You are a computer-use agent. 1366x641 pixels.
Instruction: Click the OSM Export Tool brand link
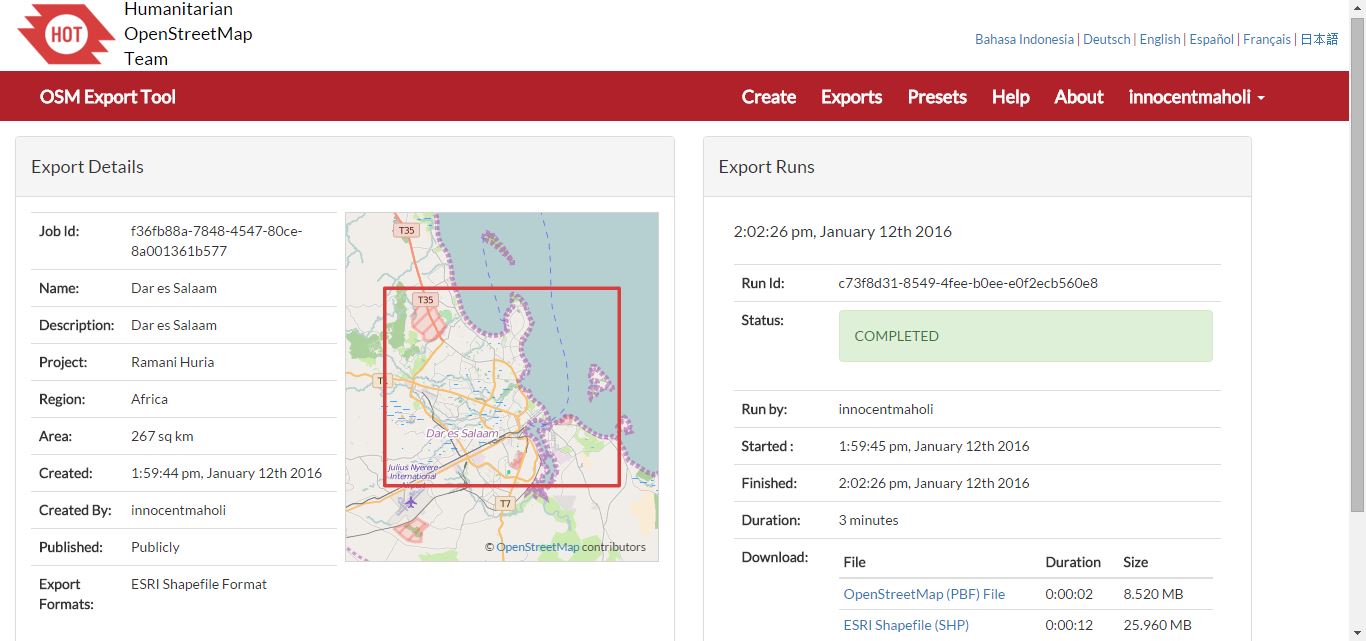pyautogui.click(x=108, y=97)
